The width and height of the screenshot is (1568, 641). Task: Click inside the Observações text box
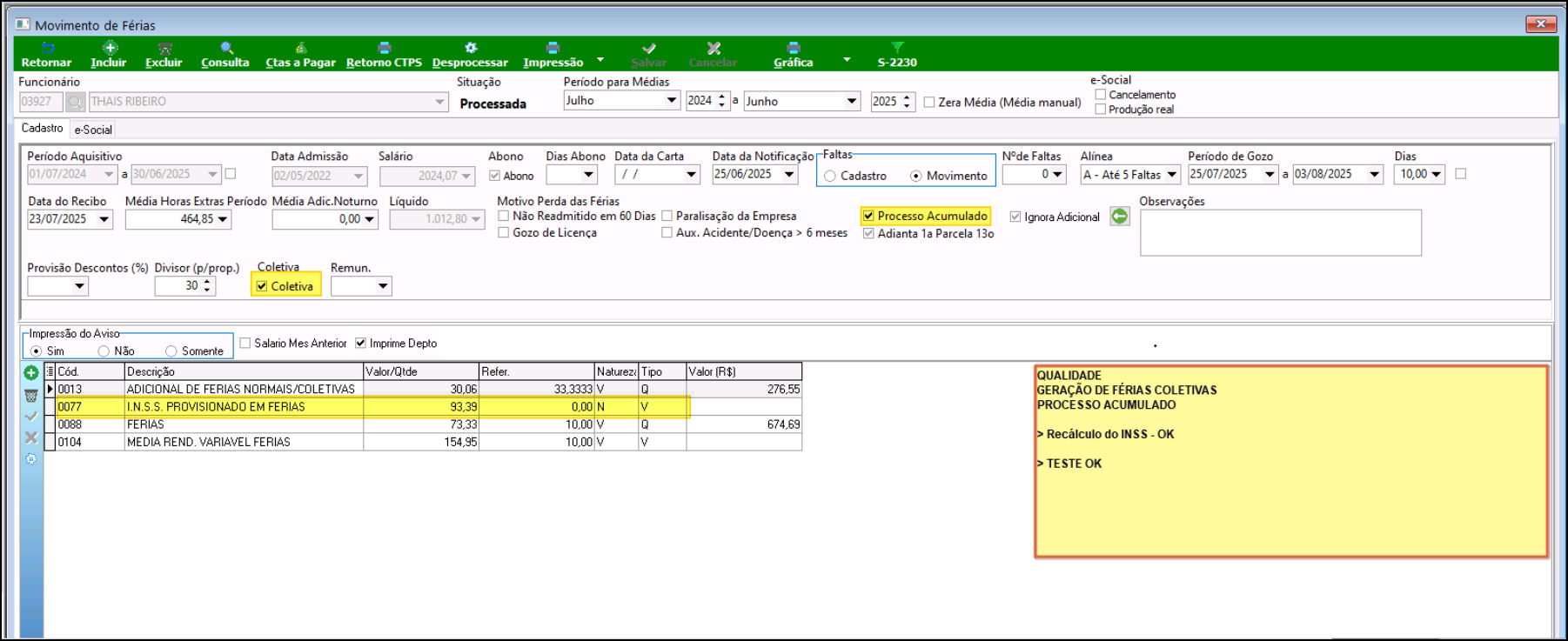click(x=1280, y=232)
